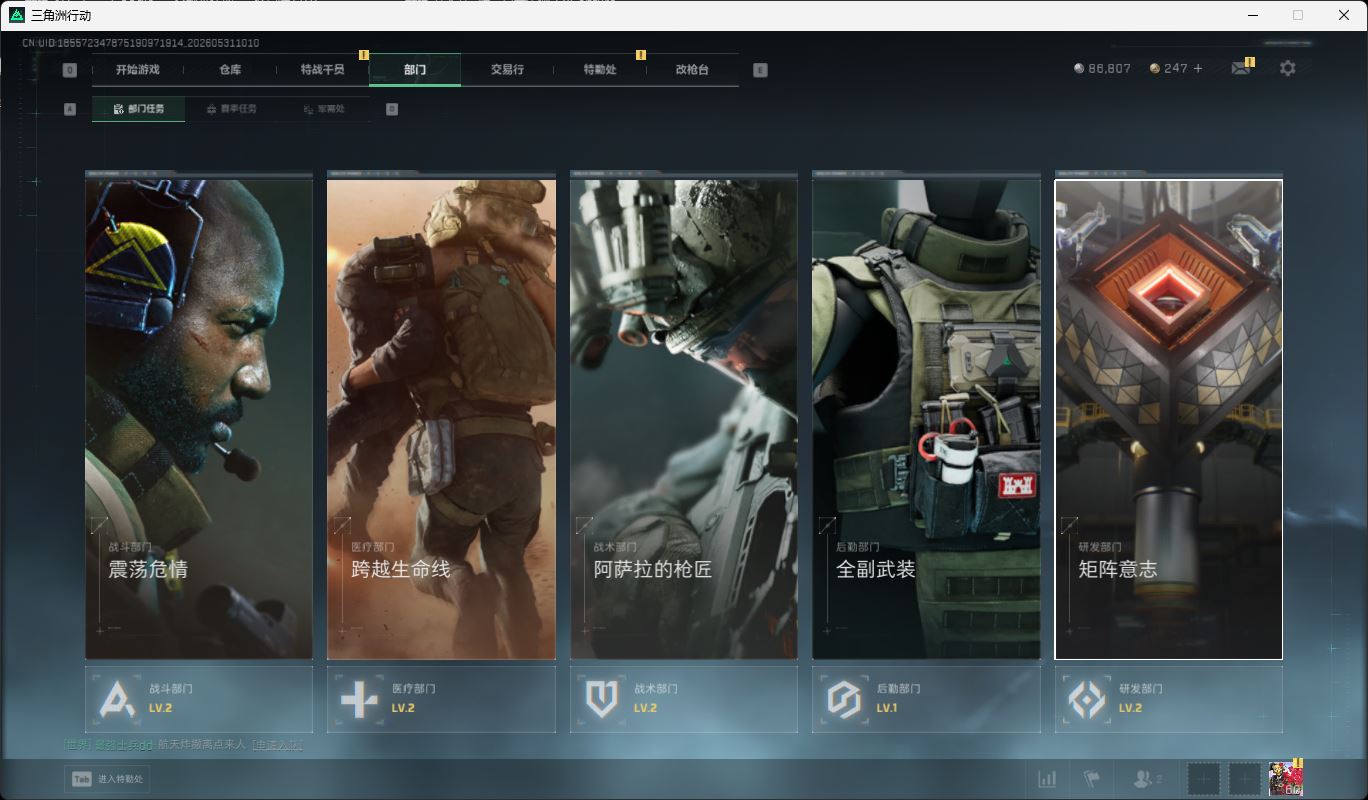Open the 矩阵意志 research department card
This screenshot has width=1368, height=800.
point(1169,419)
